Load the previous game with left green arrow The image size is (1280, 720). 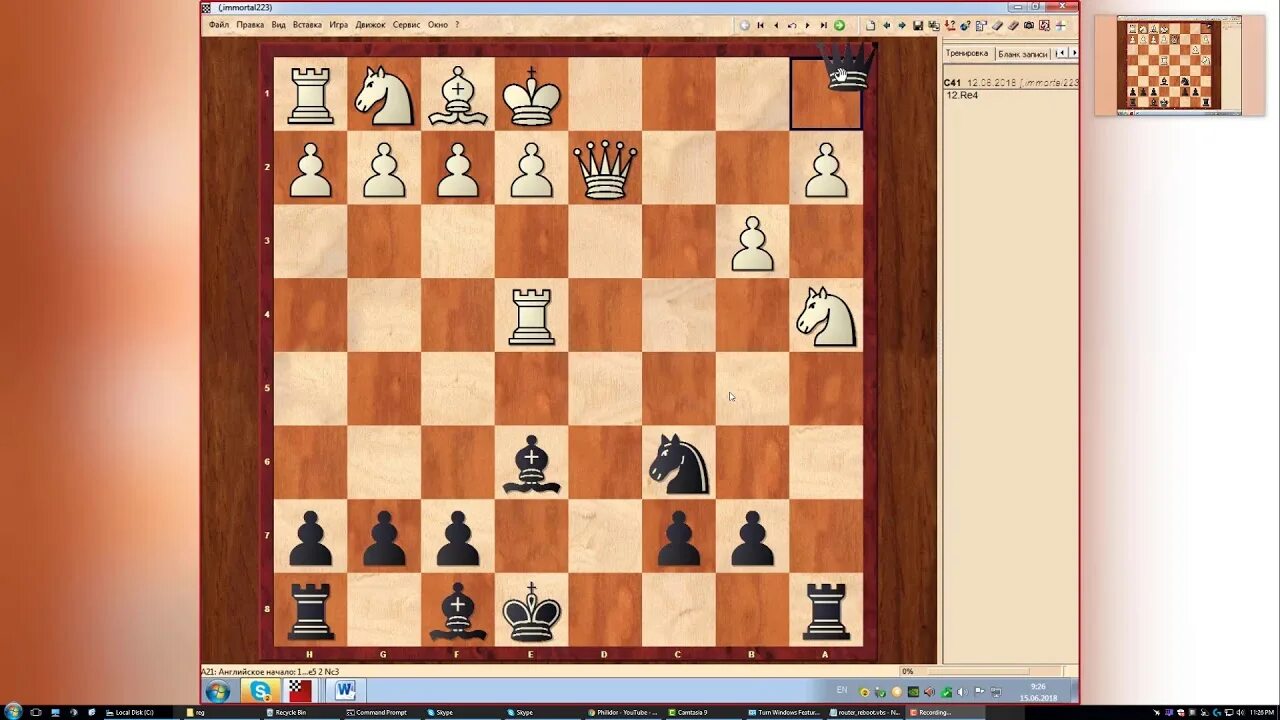pyautogui.click(x=886, y=25)
